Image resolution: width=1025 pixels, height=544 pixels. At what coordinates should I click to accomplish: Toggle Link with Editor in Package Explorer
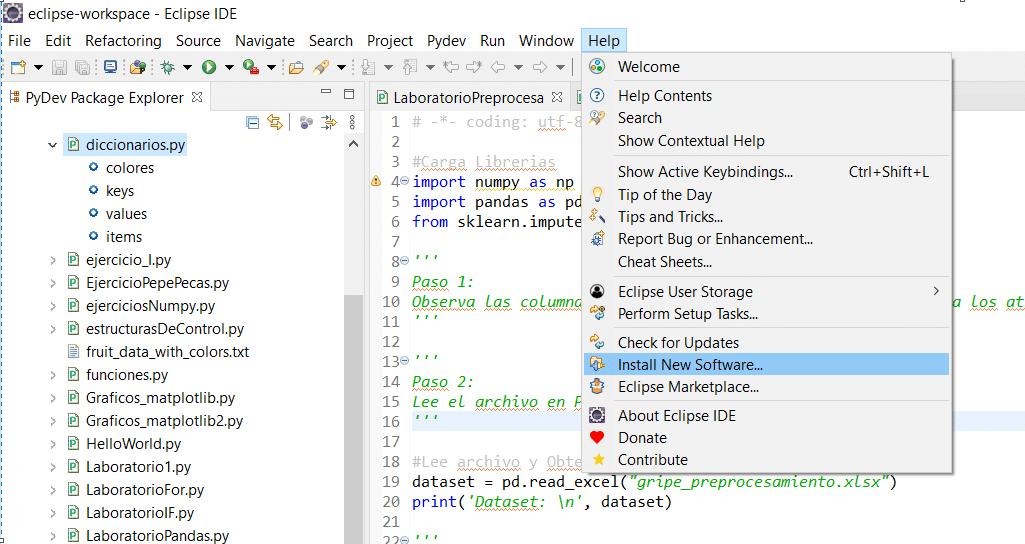275,122
